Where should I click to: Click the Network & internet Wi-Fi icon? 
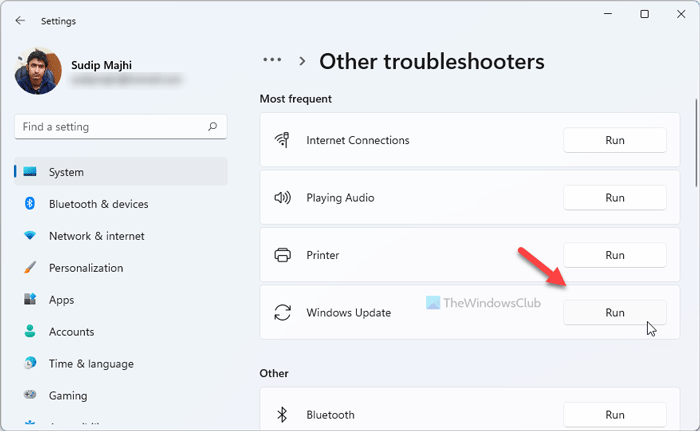coord(30,236)
